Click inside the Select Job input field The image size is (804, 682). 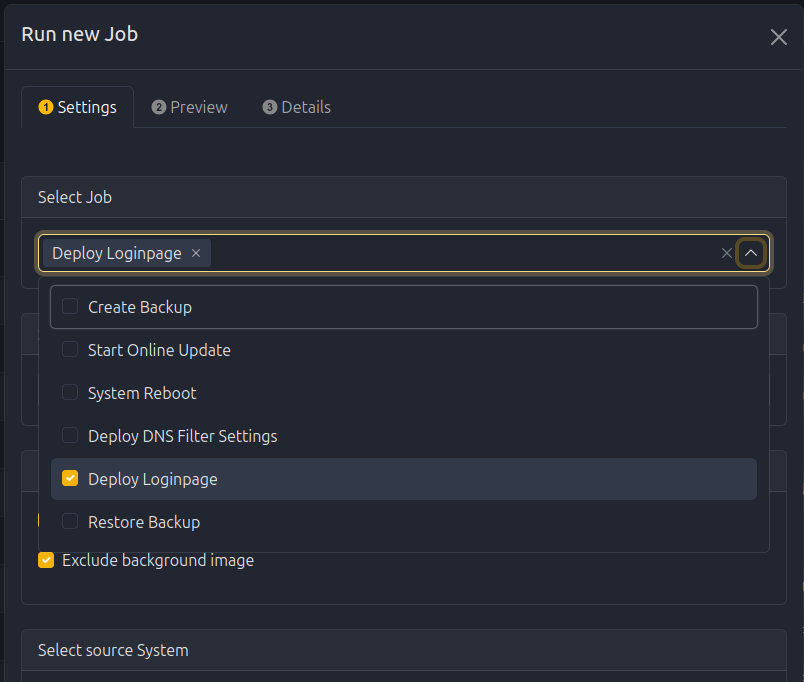pyautogui.click(x=460, y=254)
